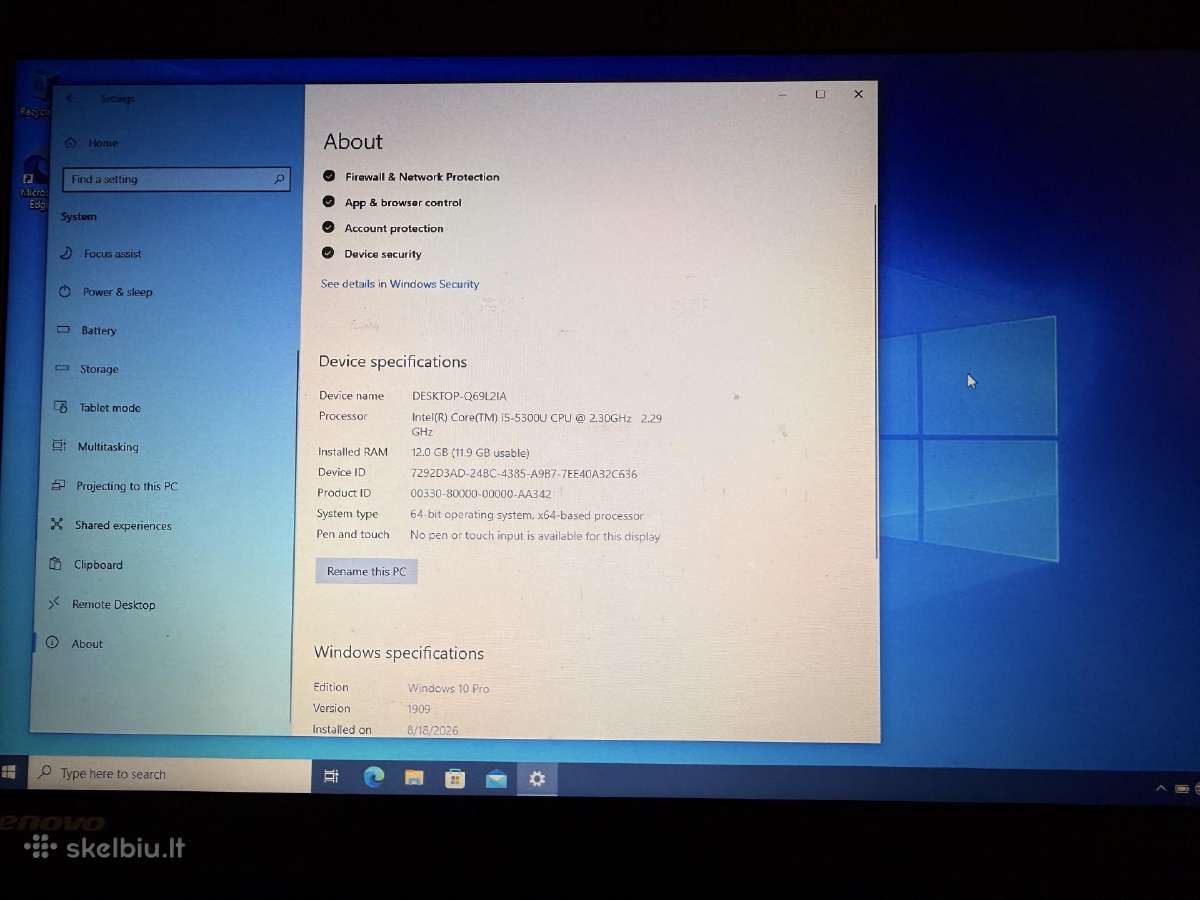1200x900 pixels.
Task: Click the Home icon in sidebar
Action: click(x=71, y=142)
